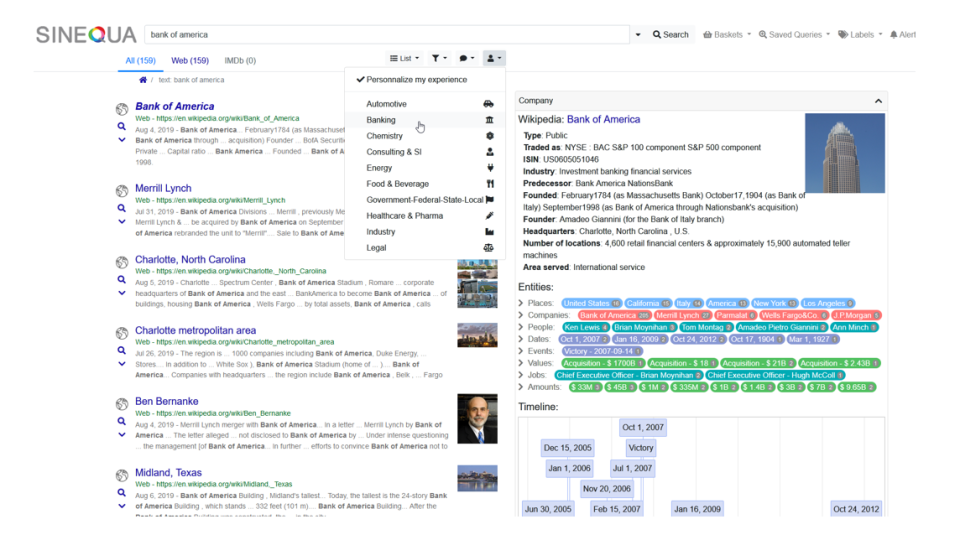Select Healthcare & Pharma menu entry
This screenshot has width=960, height=540.
(425, 216)
